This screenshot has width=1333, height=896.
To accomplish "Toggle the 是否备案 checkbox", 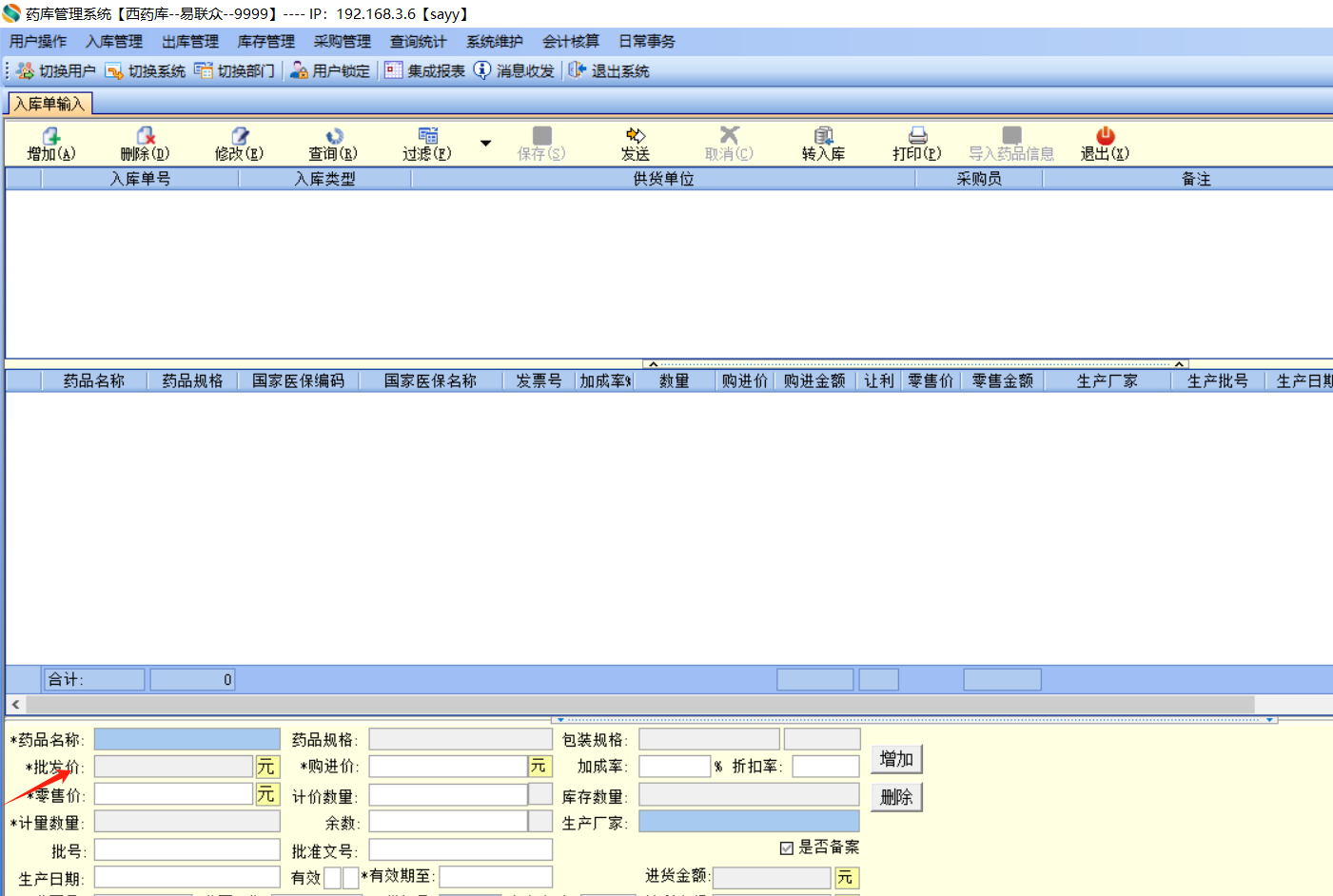I will (x=787, y=847).
